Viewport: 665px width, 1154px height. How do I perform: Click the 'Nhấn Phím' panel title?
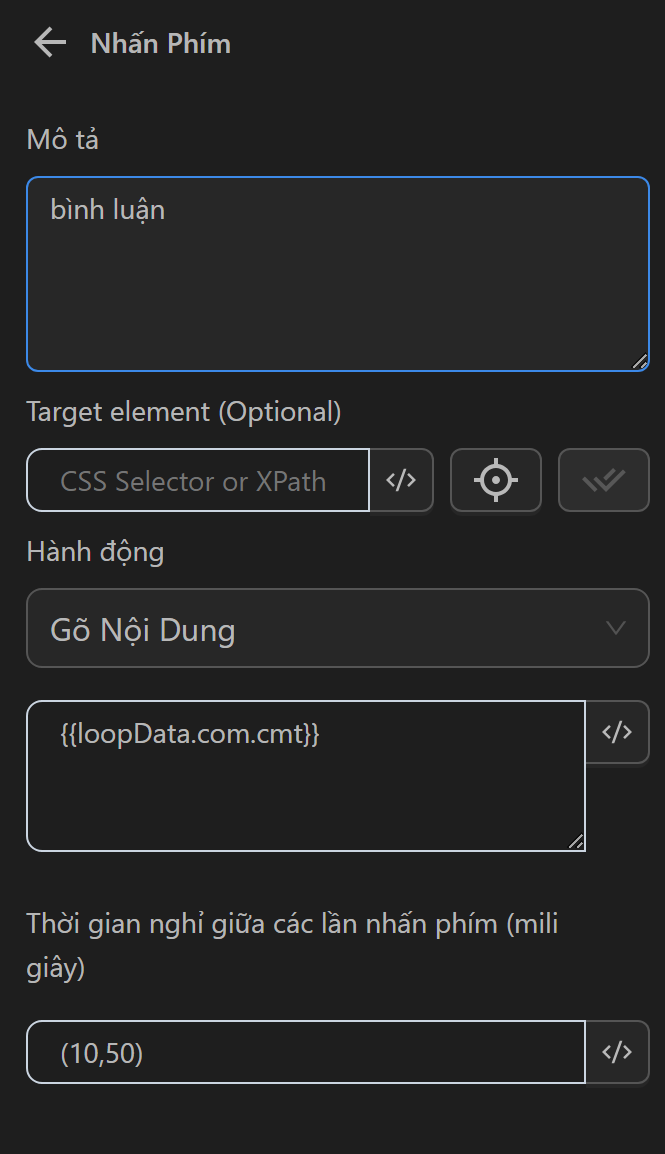tap(161, 44)
